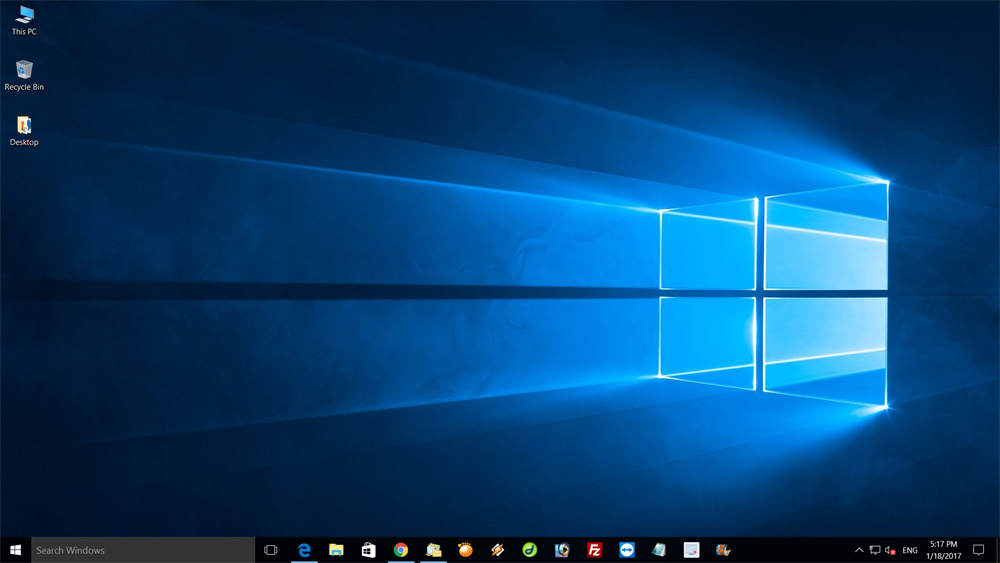Viewport: 1000px width, 563px height.
Task: Select the Desktop folder shortcut icon
Action: [x=24, y=130]
